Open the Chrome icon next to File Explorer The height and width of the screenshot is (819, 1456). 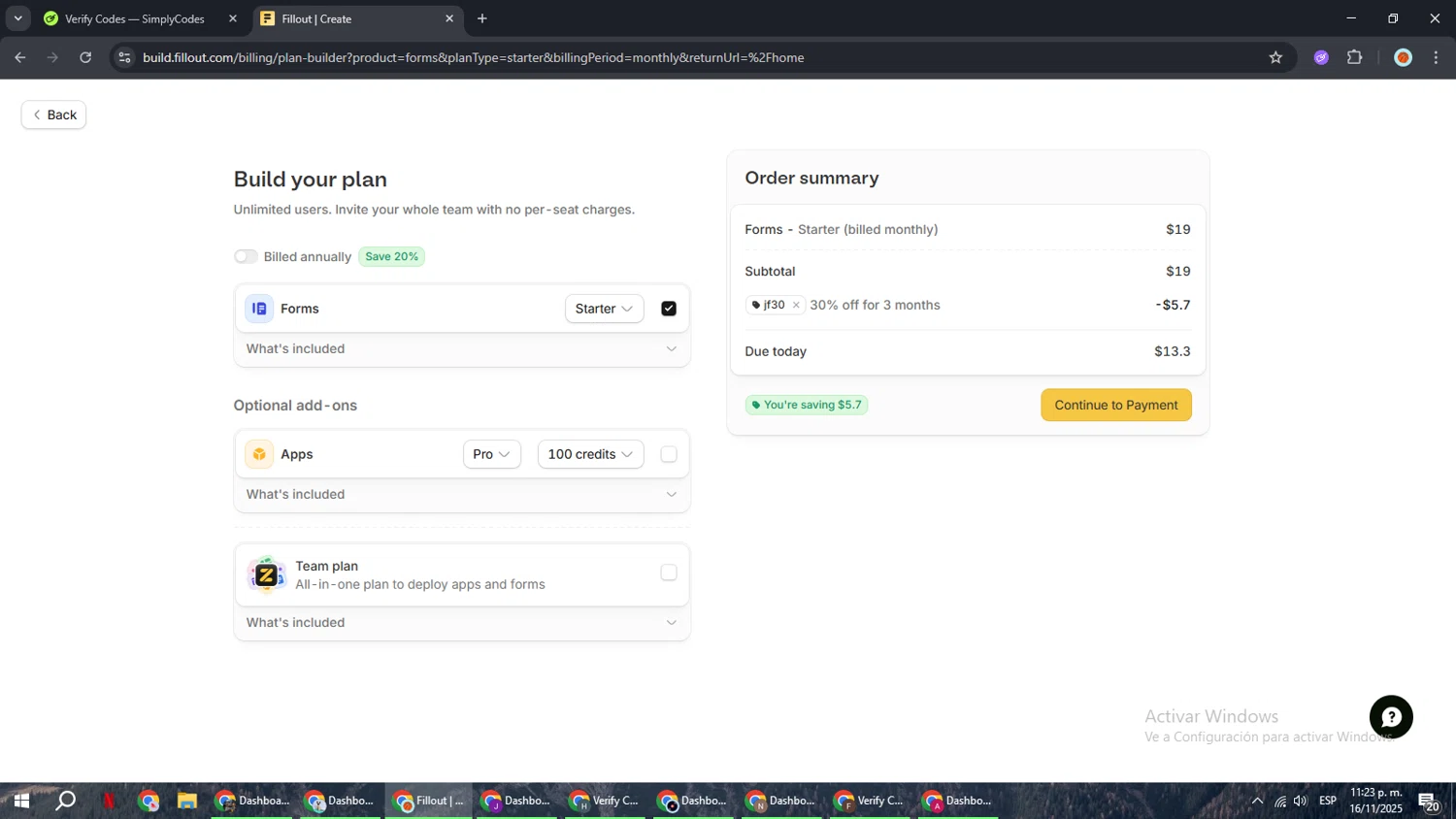(149, 801)
